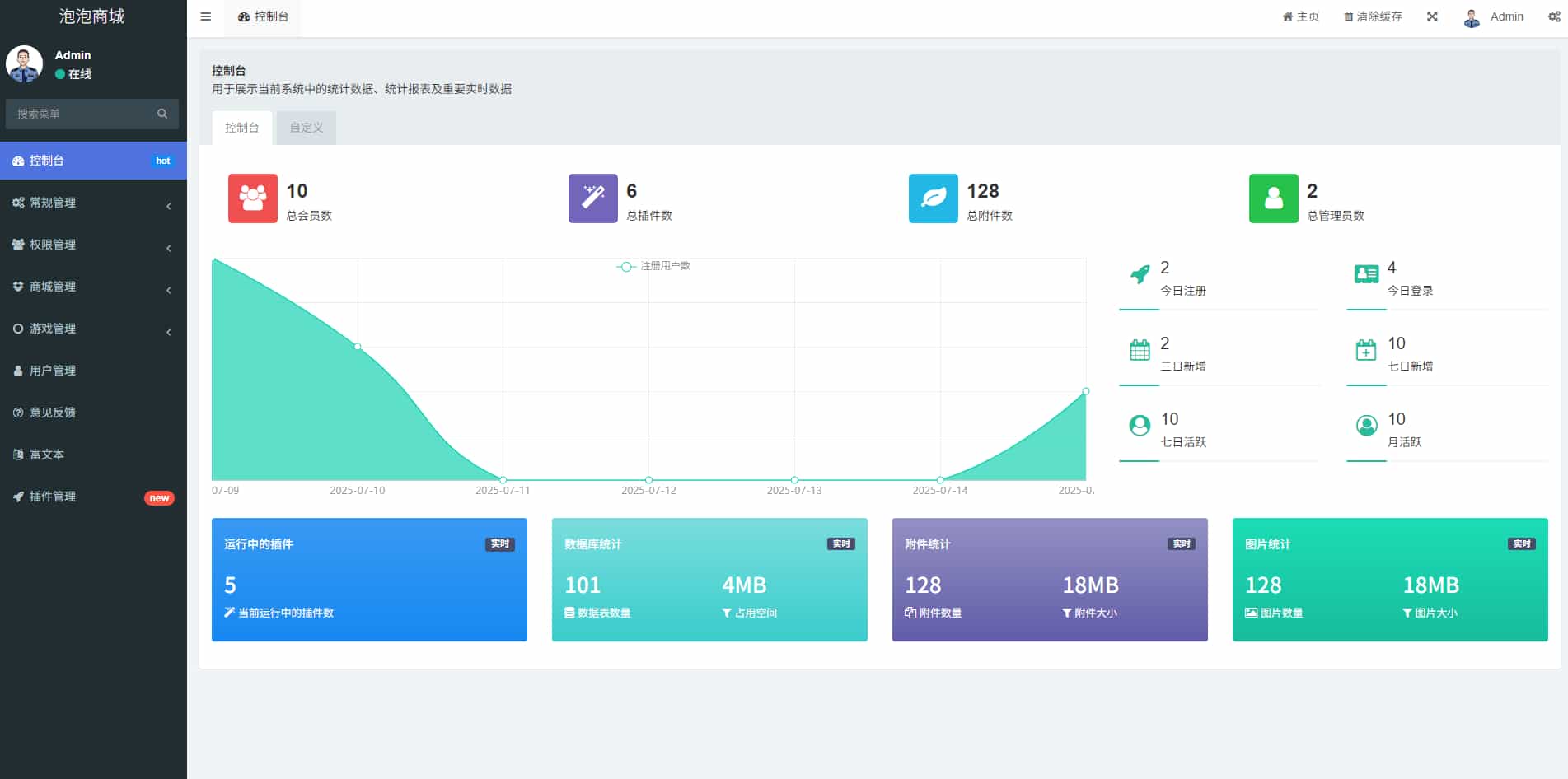Click 清除缓存 to clear the cache
This screenshot has height=779, width=1568.
tap(1372, 16)
